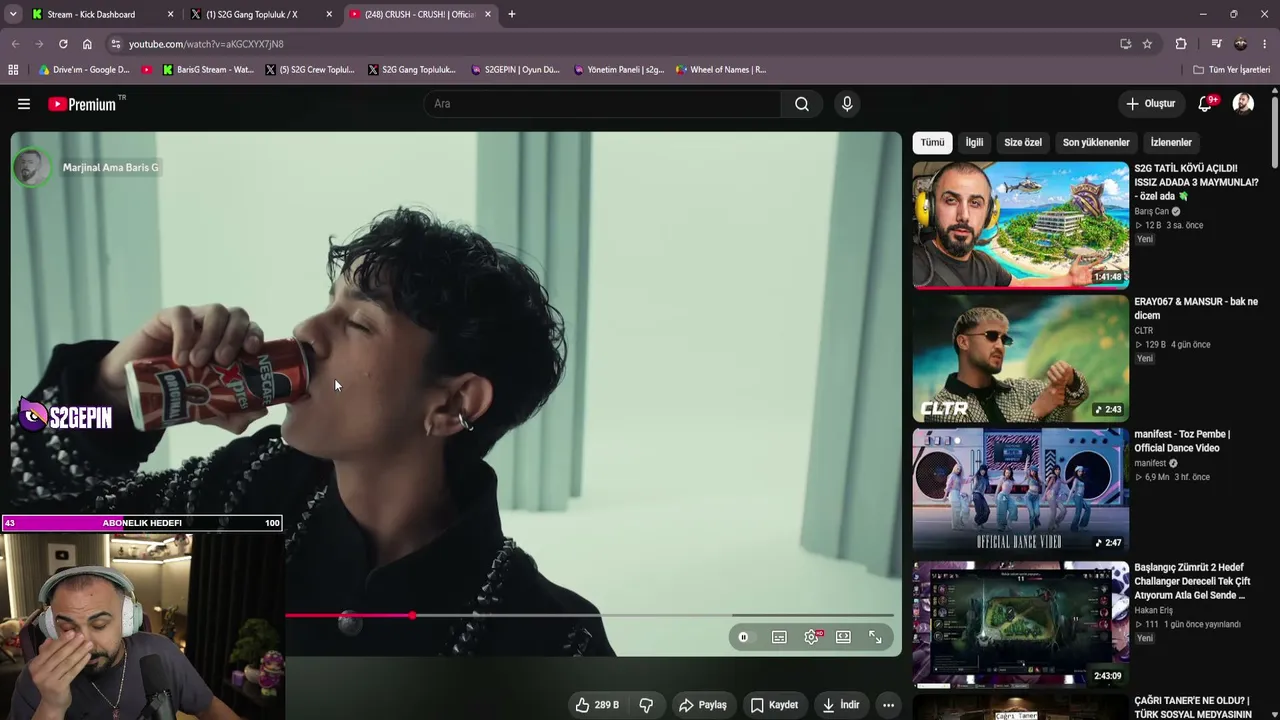The height and width of the screenshot is (720, 1280).
Task: Click the İndir download button
Action: click(x=841, y=705)
